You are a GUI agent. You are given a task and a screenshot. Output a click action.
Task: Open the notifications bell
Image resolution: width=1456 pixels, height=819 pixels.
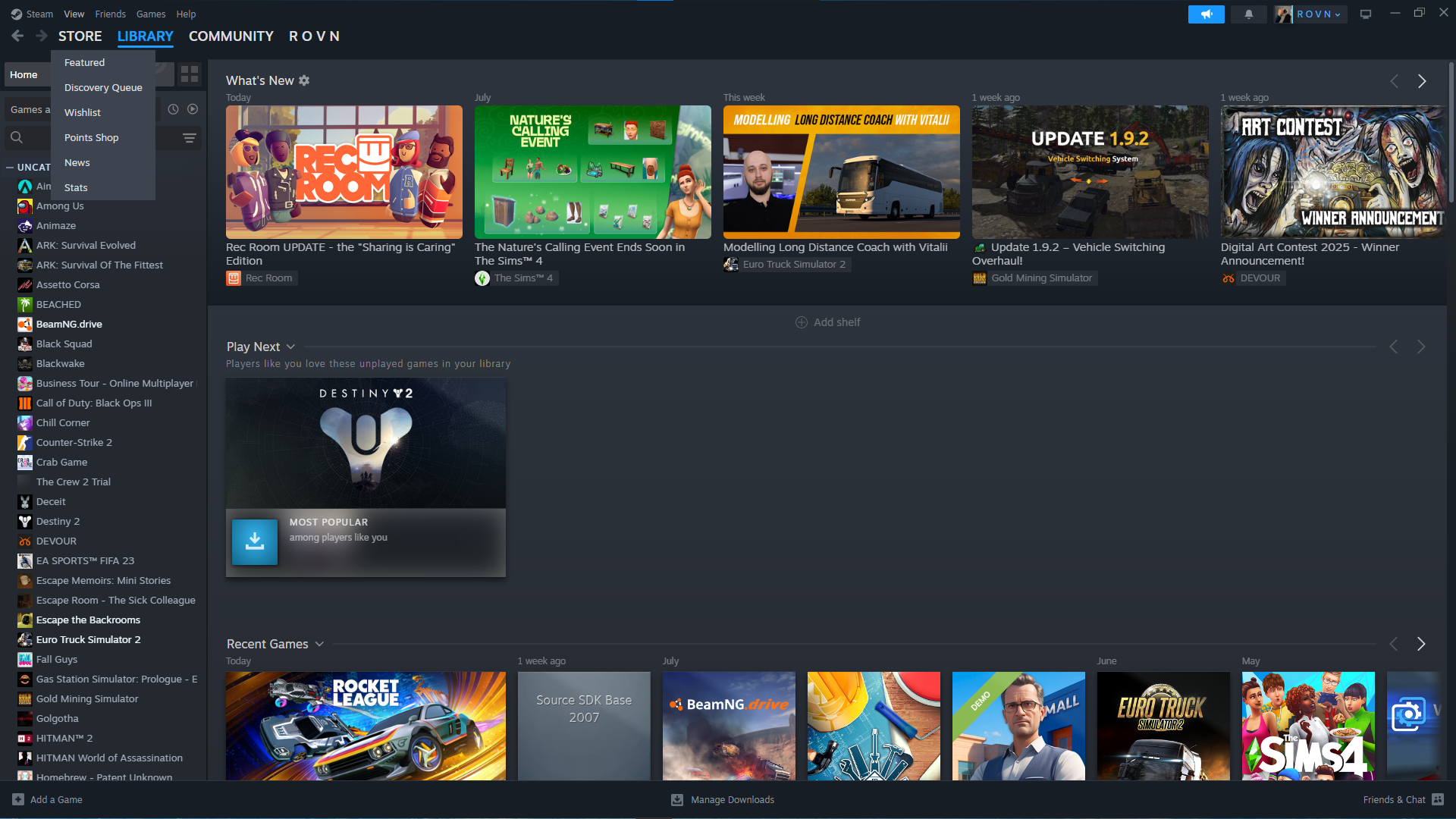coord(1248,14)
